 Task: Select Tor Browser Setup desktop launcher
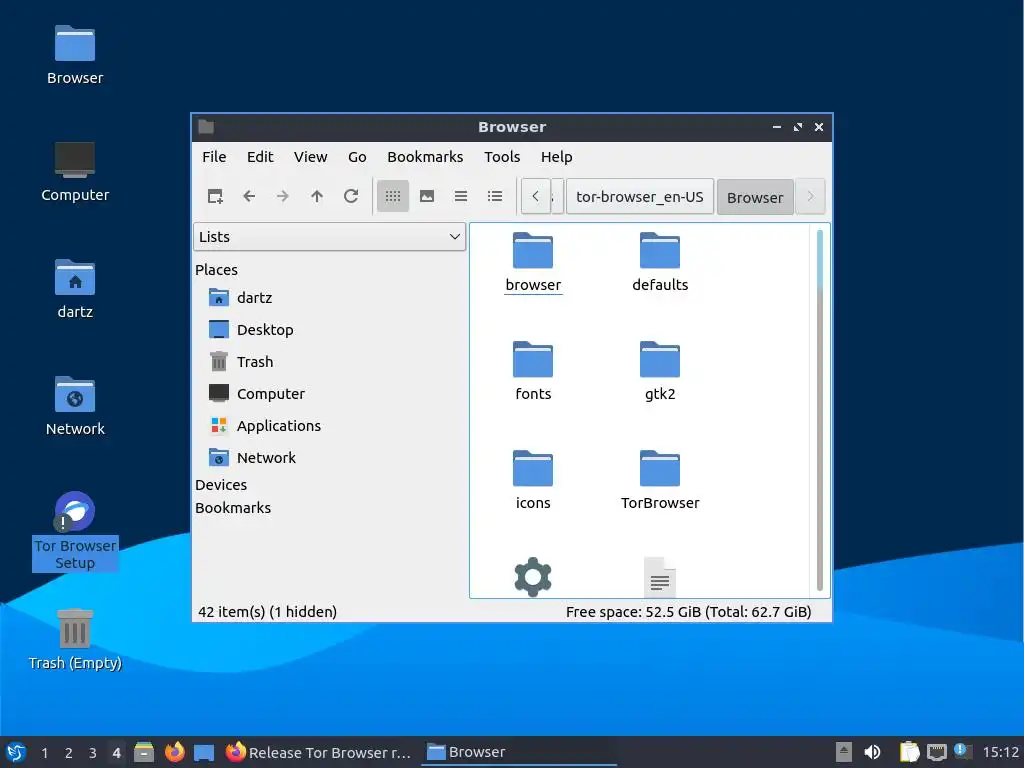point(75,531)
